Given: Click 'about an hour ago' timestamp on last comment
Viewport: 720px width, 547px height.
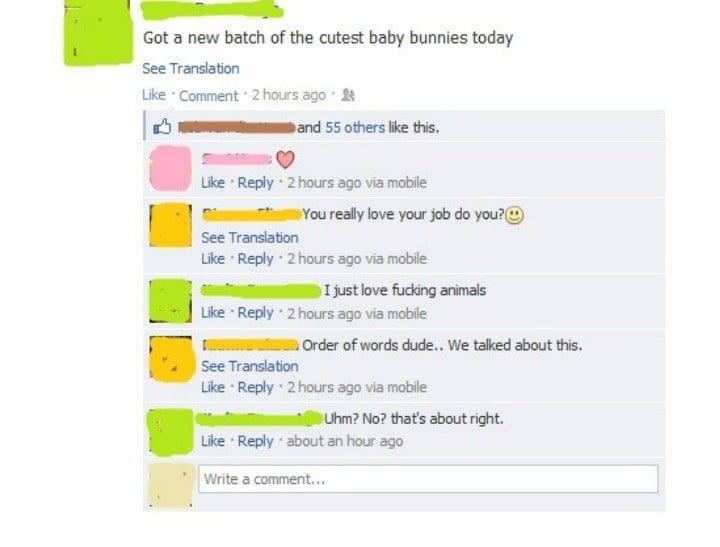Looking at the screenshot, I should coord(345,441).
